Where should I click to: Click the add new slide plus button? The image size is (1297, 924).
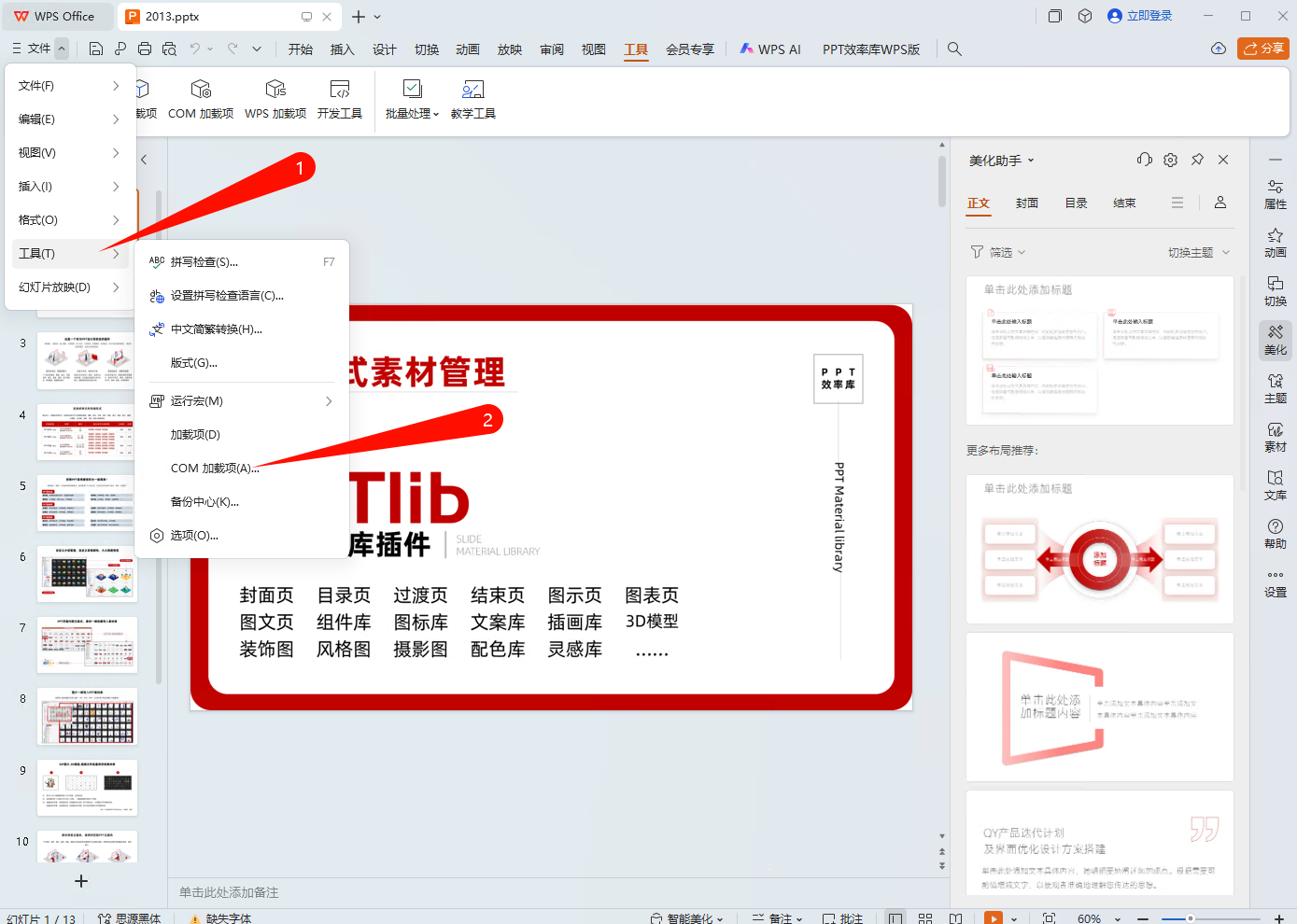click(81, 881)
